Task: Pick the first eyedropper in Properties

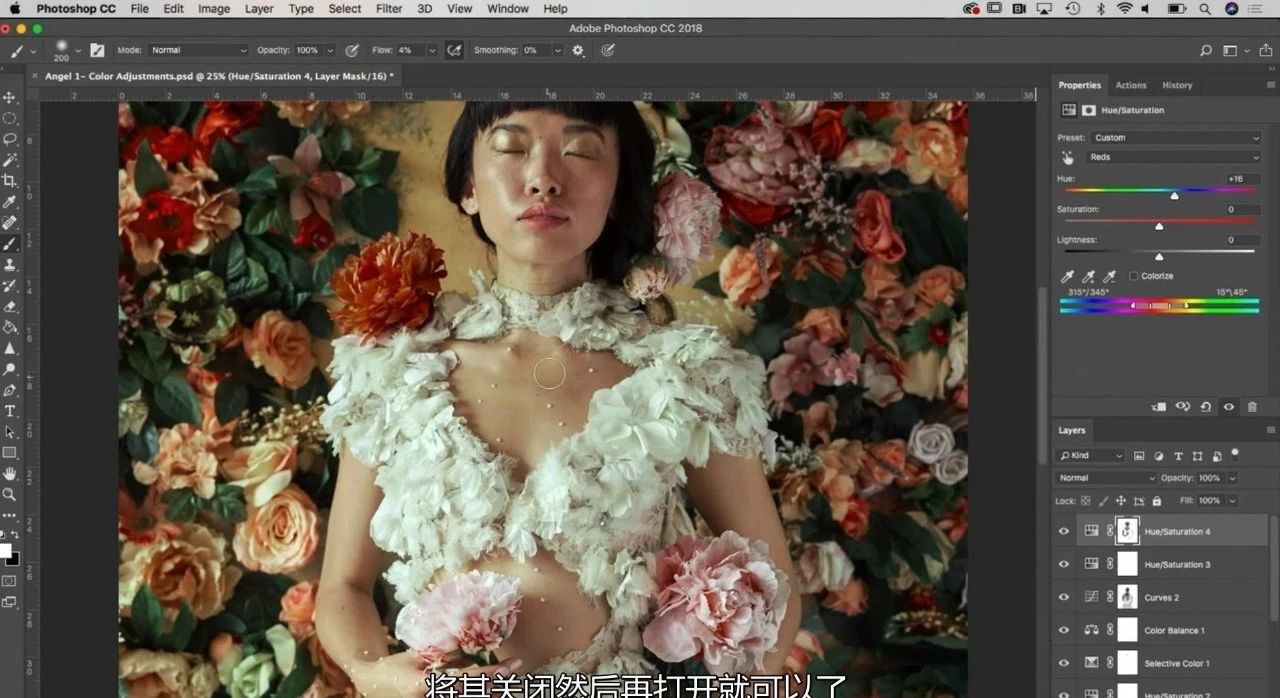Action: point(1068,276)
